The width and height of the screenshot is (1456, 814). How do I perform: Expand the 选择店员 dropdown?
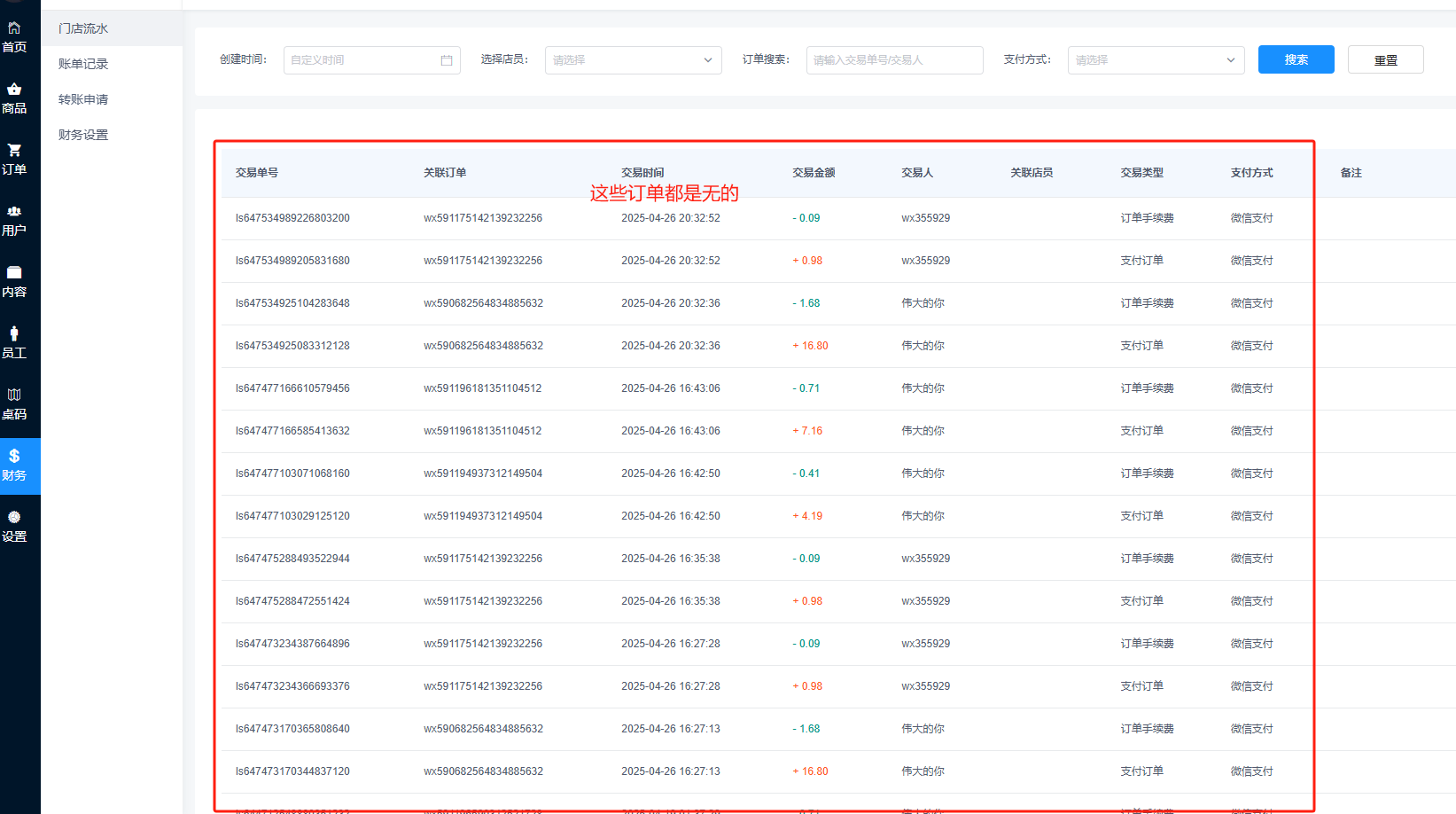click(634, 60)
